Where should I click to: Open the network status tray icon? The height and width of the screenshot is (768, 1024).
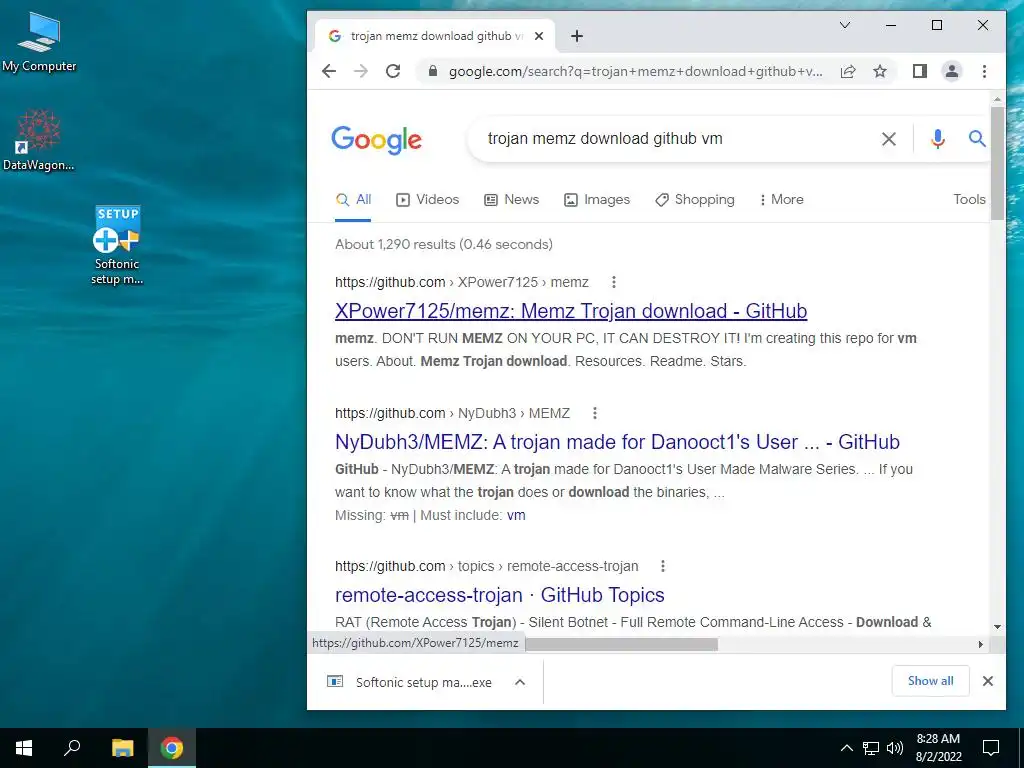pyautogui.click(x=871, y=748)
